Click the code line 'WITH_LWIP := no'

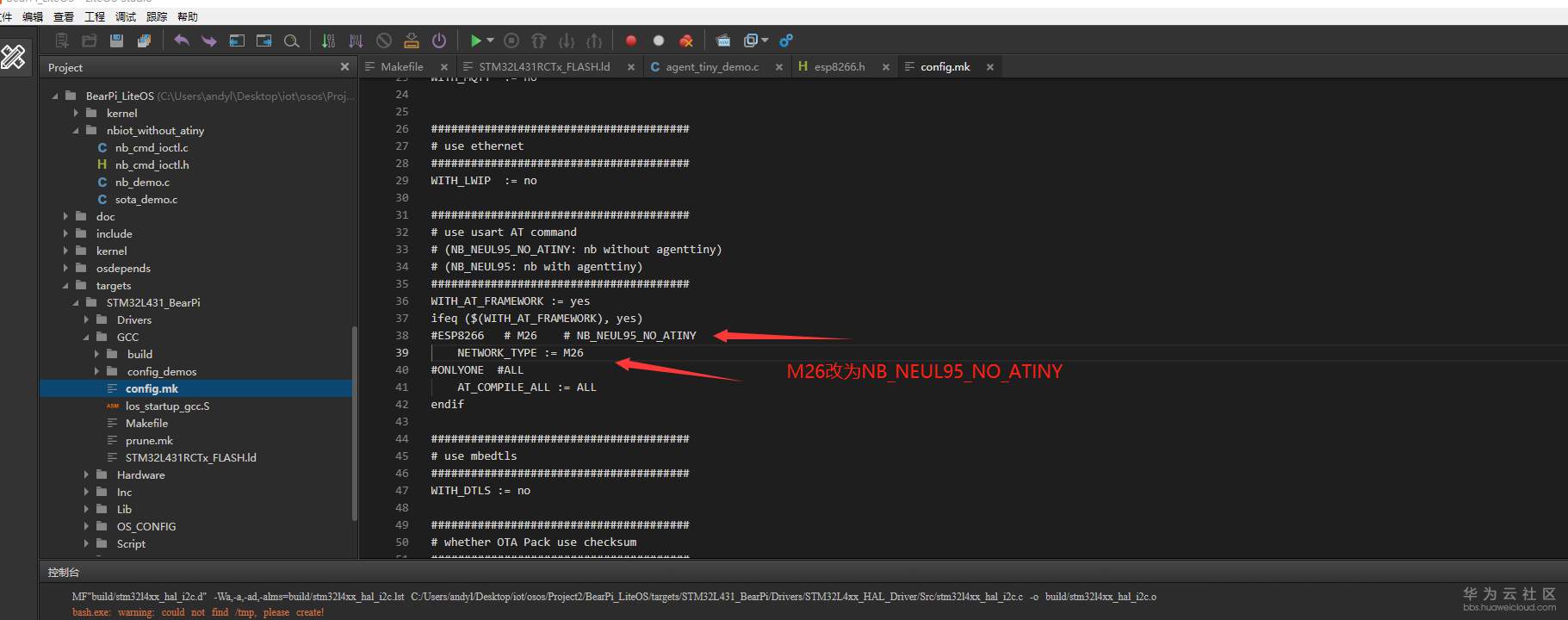(483, 181)
